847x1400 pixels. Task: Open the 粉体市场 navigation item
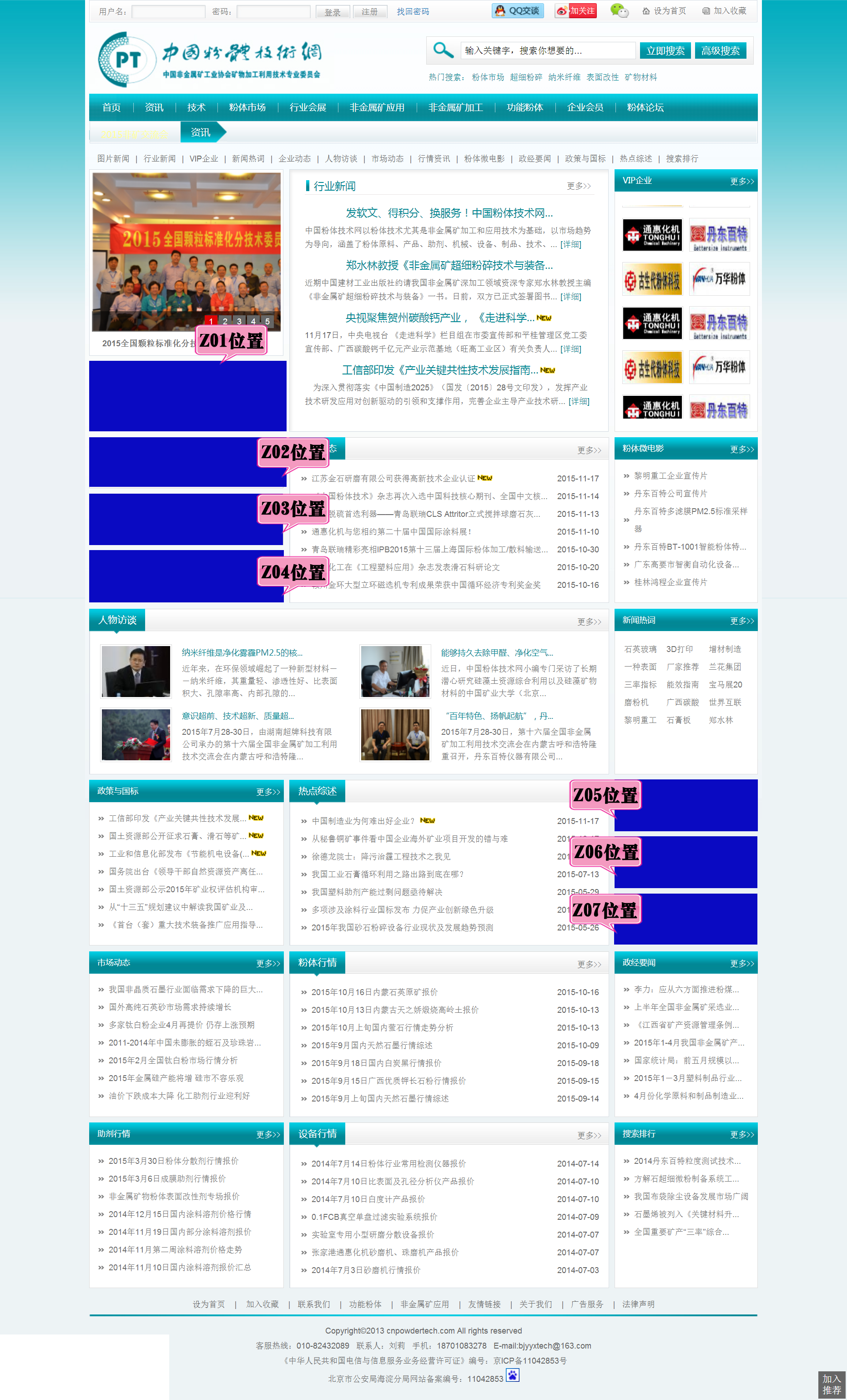pyautogui.click(x=247, y=107)
